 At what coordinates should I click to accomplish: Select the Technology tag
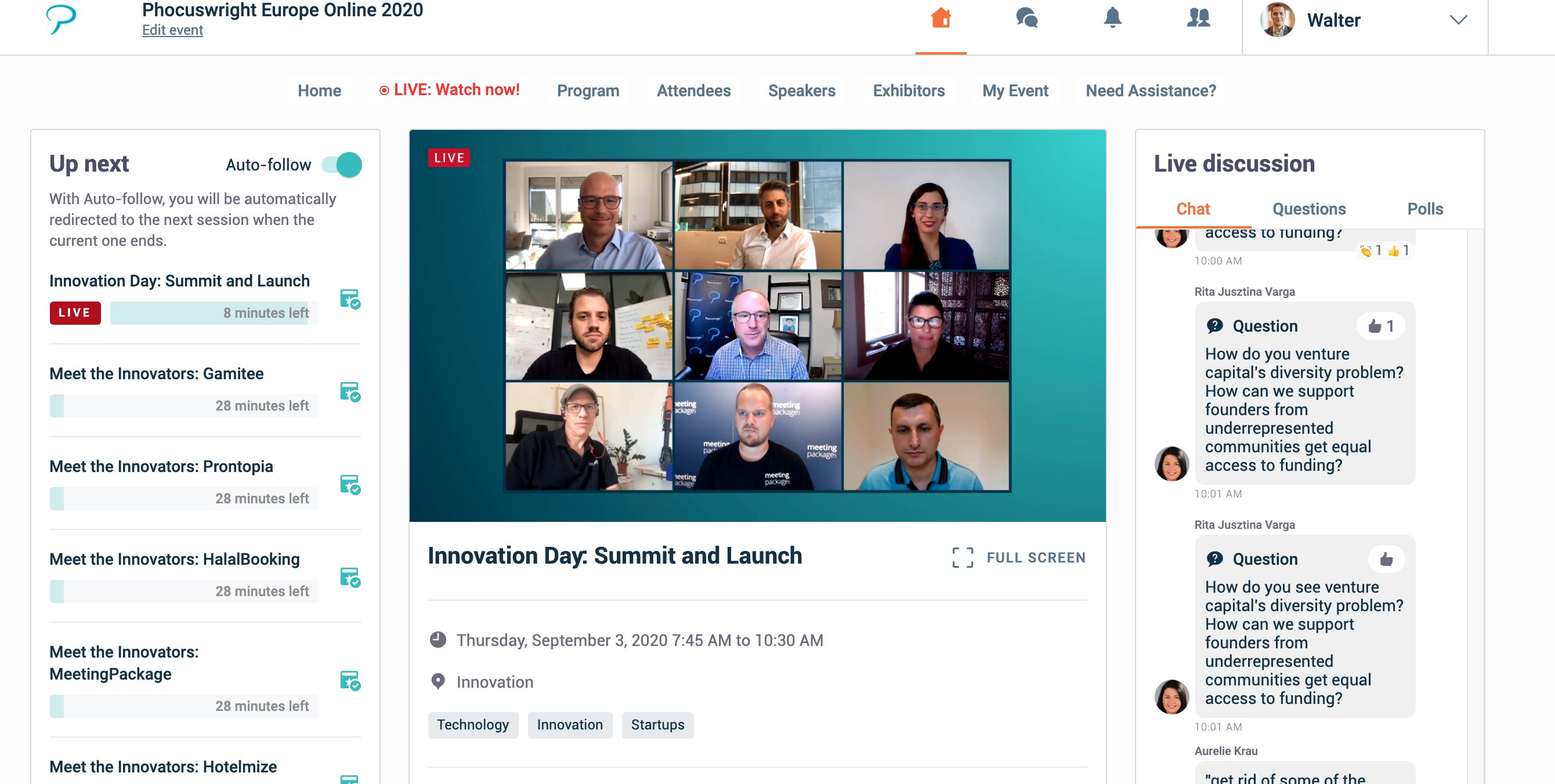[473, 725]
